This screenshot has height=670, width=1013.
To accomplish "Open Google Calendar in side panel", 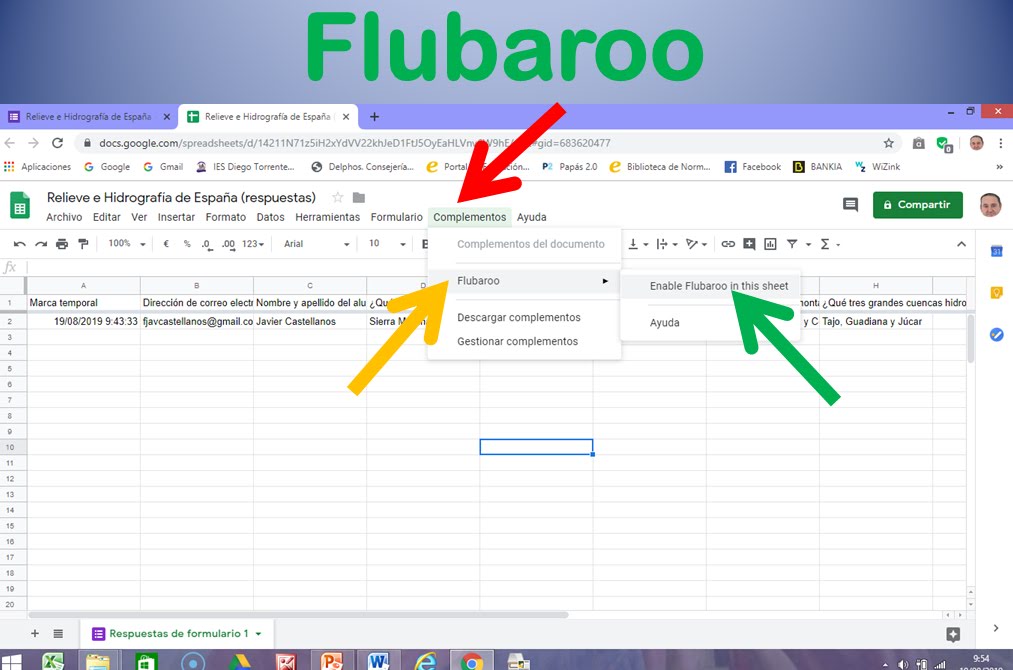I will click(x=997, y=251).
